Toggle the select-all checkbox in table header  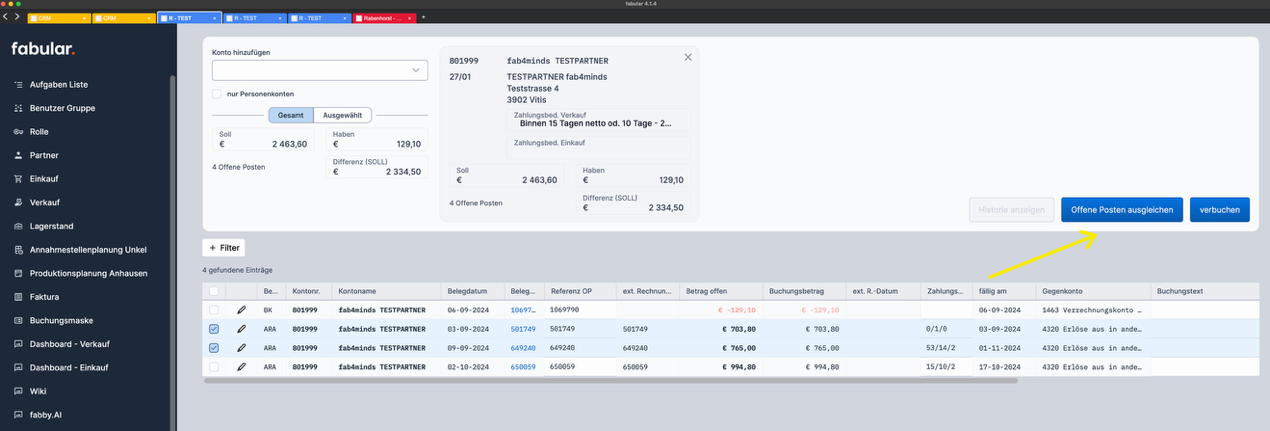click(x=214, y=291)
